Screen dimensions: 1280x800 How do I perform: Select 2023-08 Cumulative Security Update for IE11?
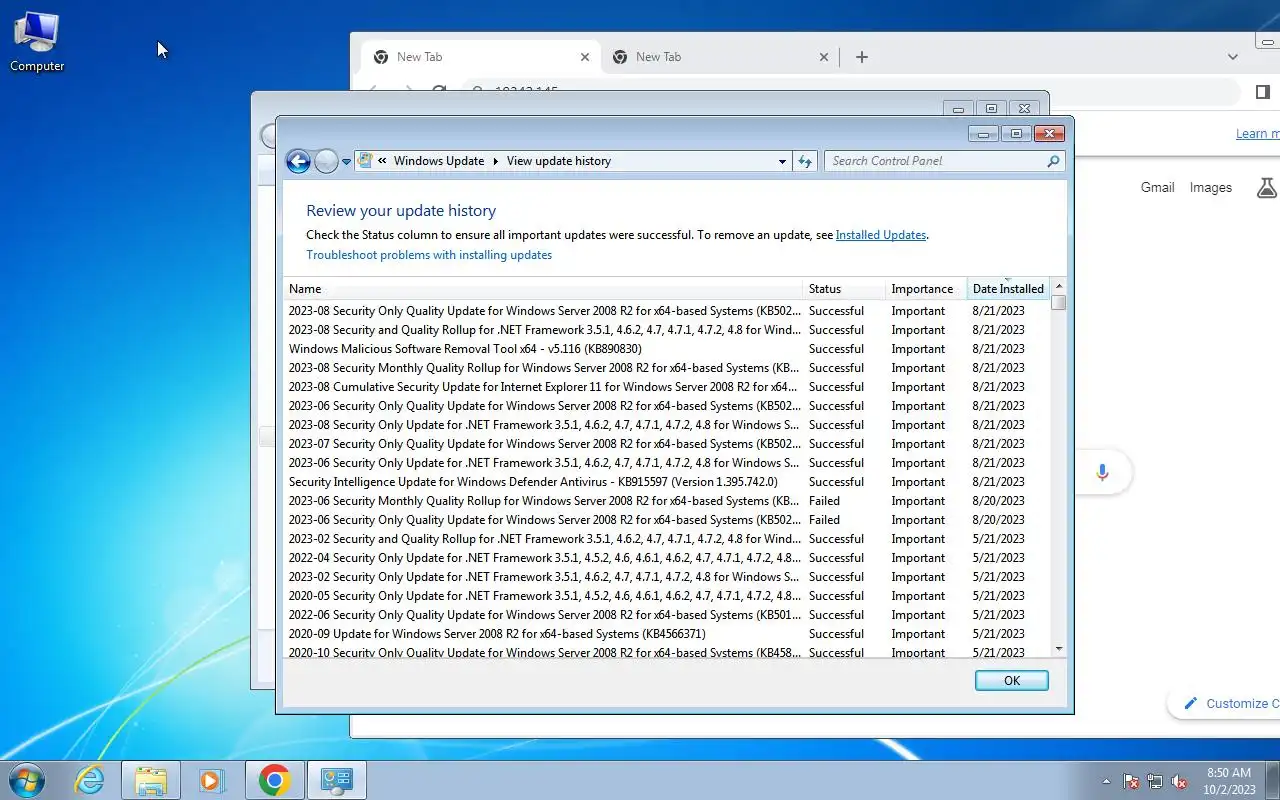coord(667,387)
